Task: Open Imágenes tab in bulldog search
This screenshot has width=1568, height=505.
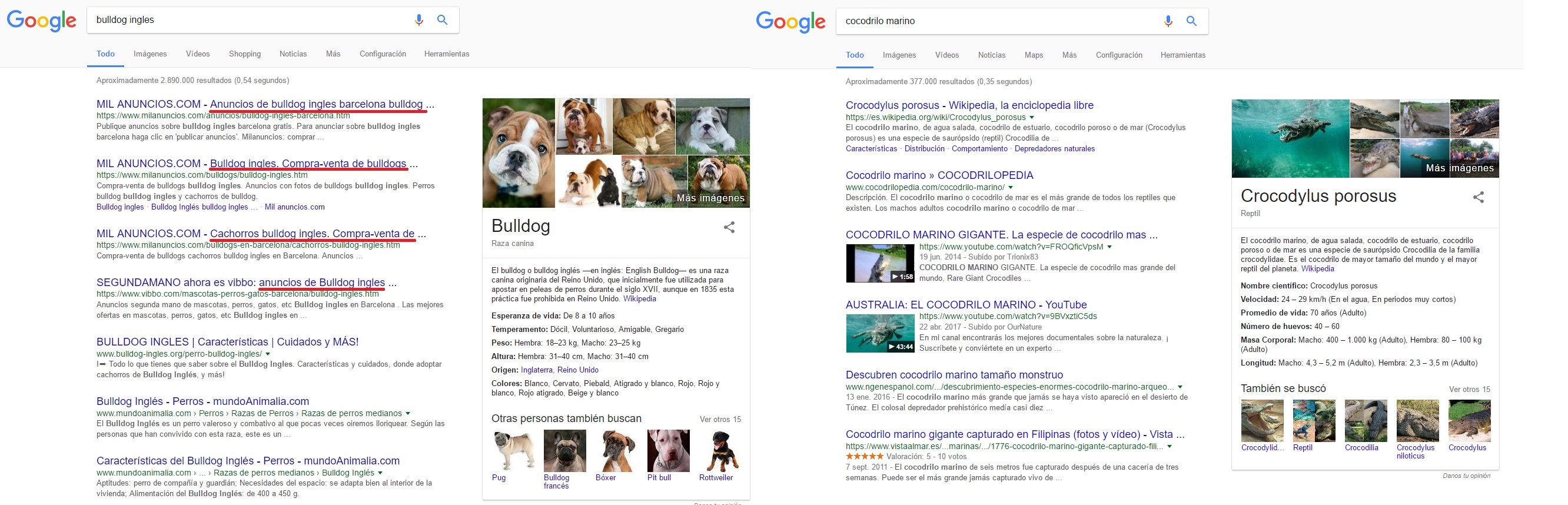Action: (150, 54)
